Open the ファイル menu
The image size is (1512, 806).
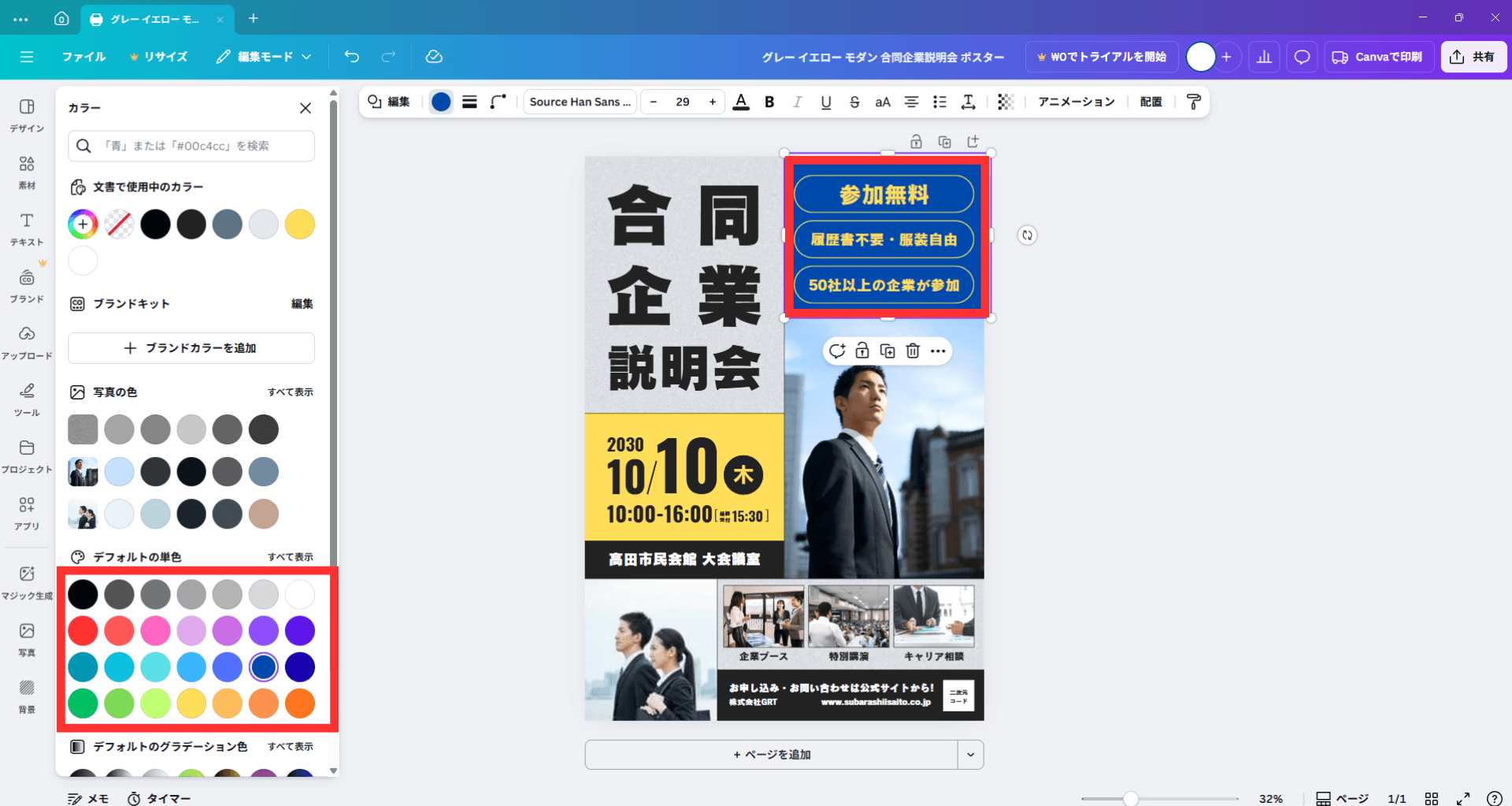[x=83, y=57]
